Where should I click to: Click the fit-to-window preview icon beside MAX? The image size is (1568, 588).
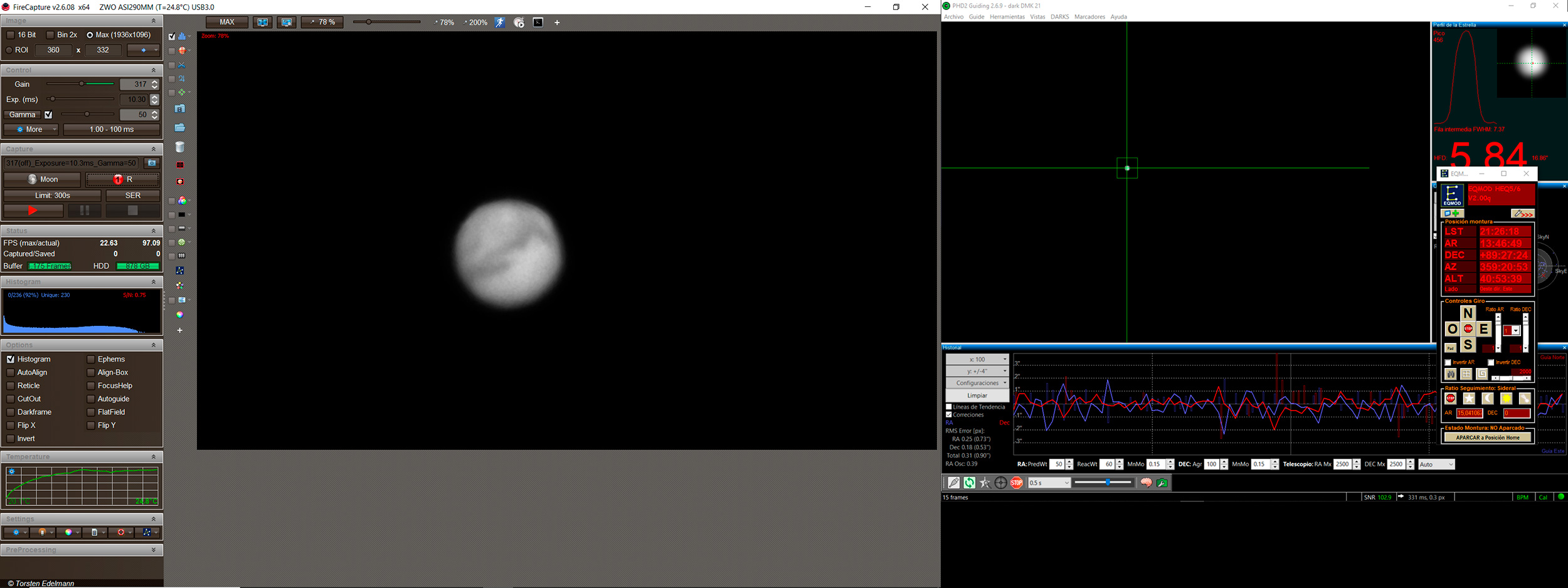coord(263,23)
